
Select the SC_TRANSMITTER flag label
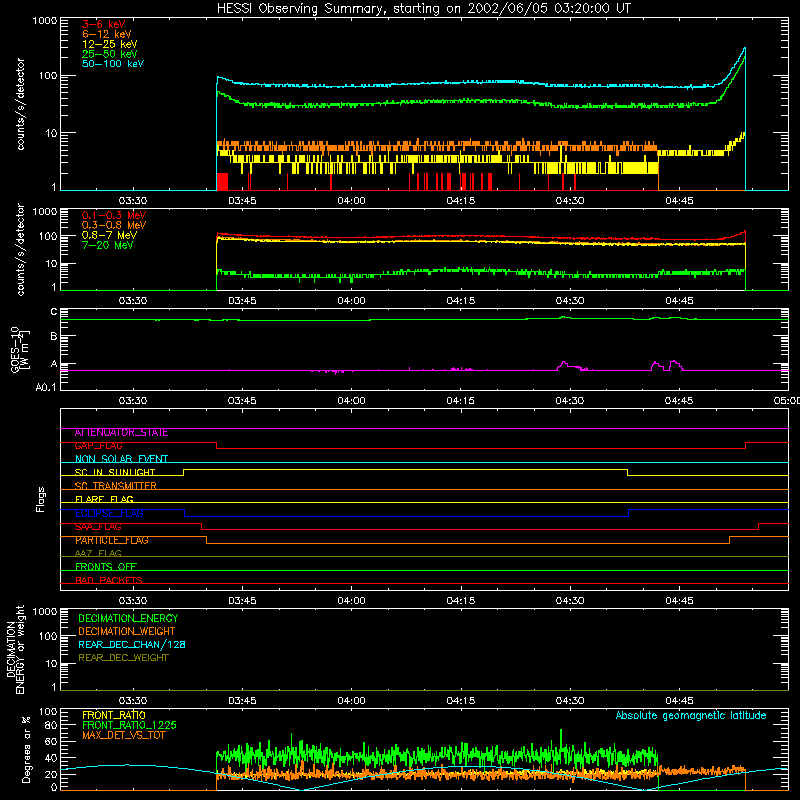click(x=115, y=486)
